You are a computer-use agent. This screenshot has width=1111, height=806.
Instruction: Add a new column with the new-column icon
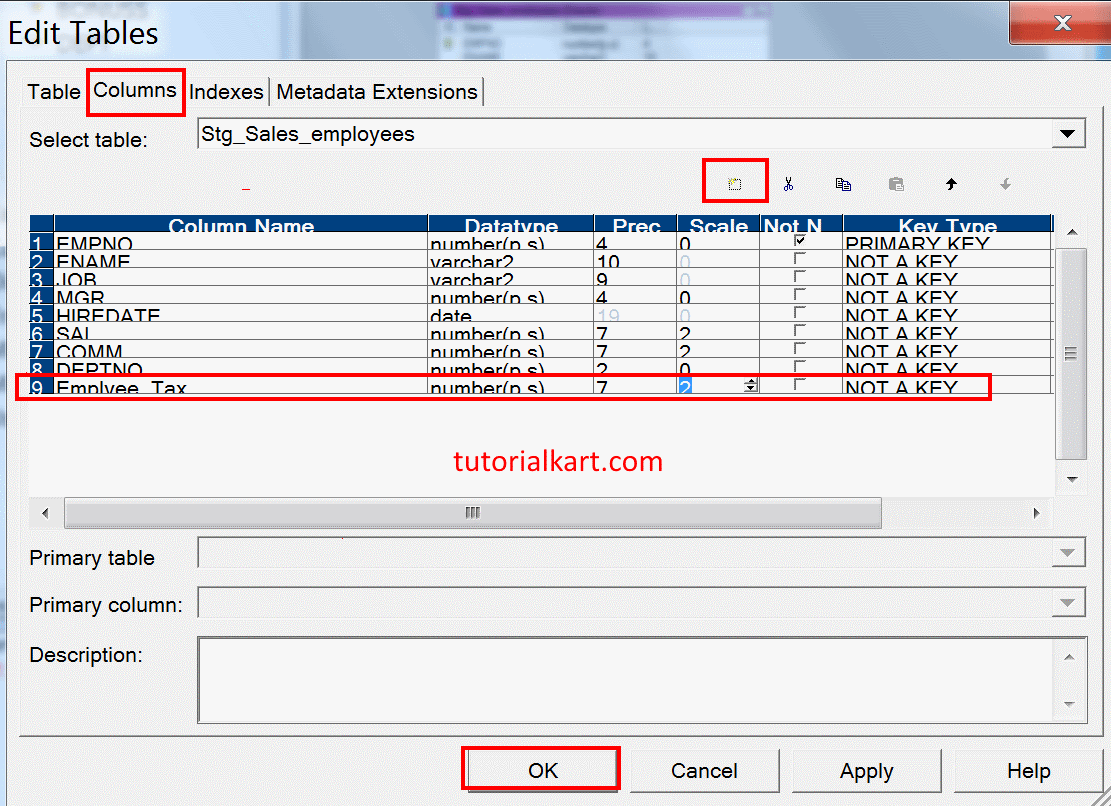[735, 181]
